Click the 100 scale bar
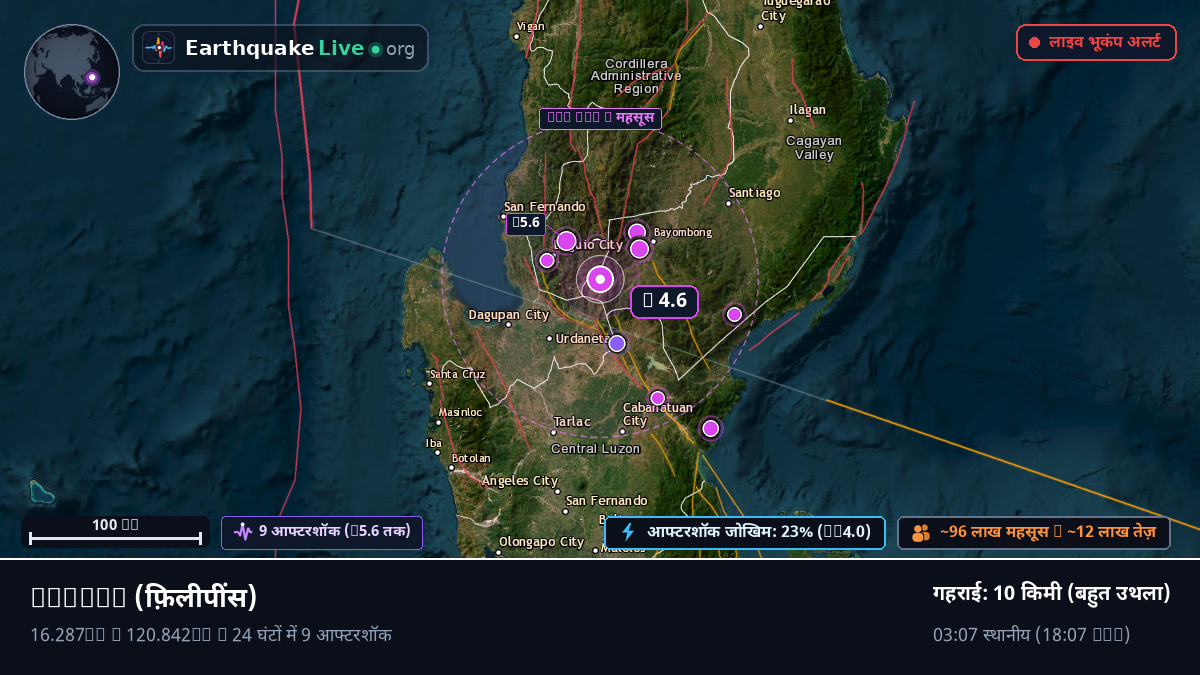Screen dimensions: 1200x675 pos(116,531)
